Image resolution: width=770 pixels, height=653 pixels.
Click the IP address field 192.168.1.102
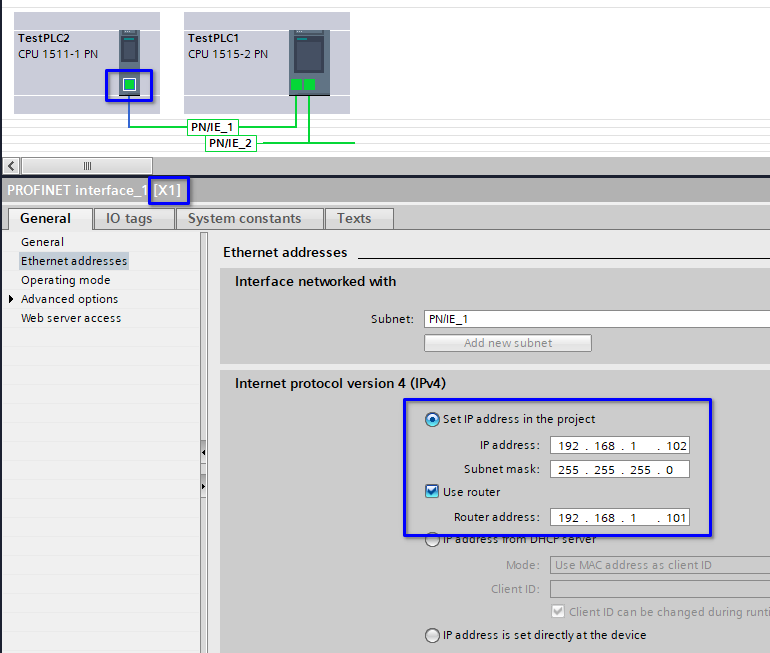pyautogui.click(x=620, y=445)
